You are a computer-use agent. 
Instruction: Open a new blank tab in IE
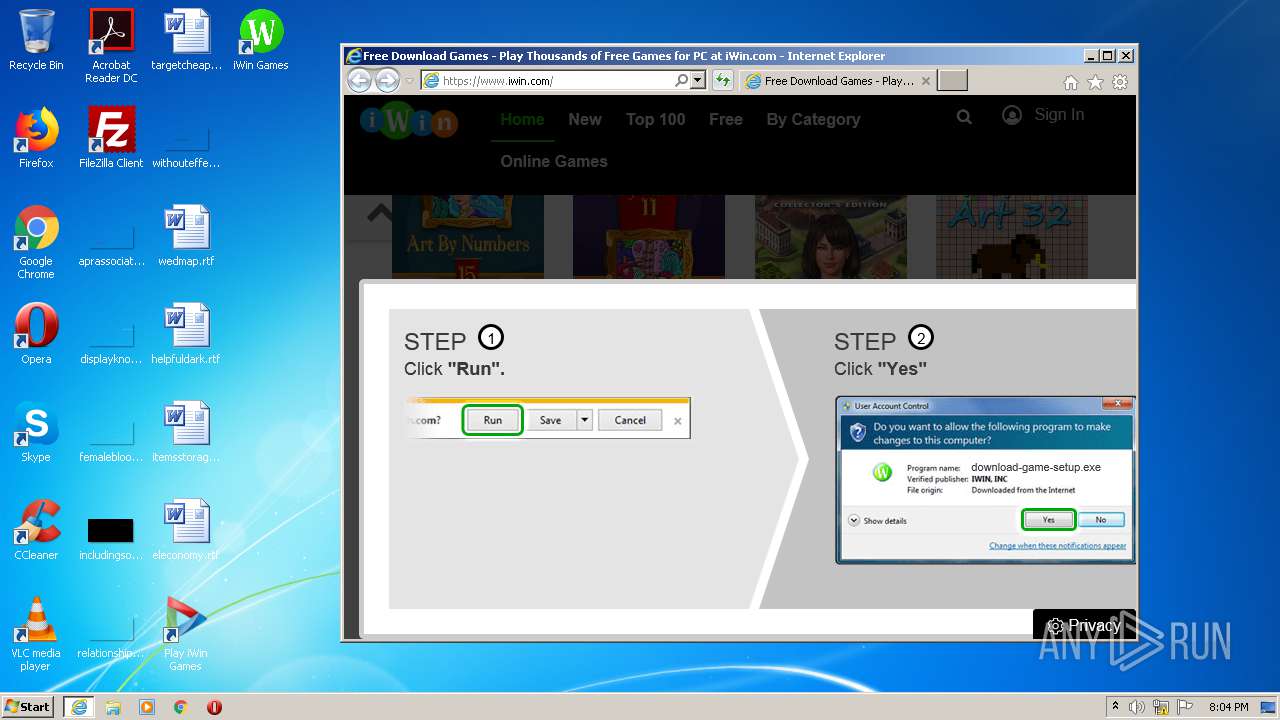tap(953, 81)
